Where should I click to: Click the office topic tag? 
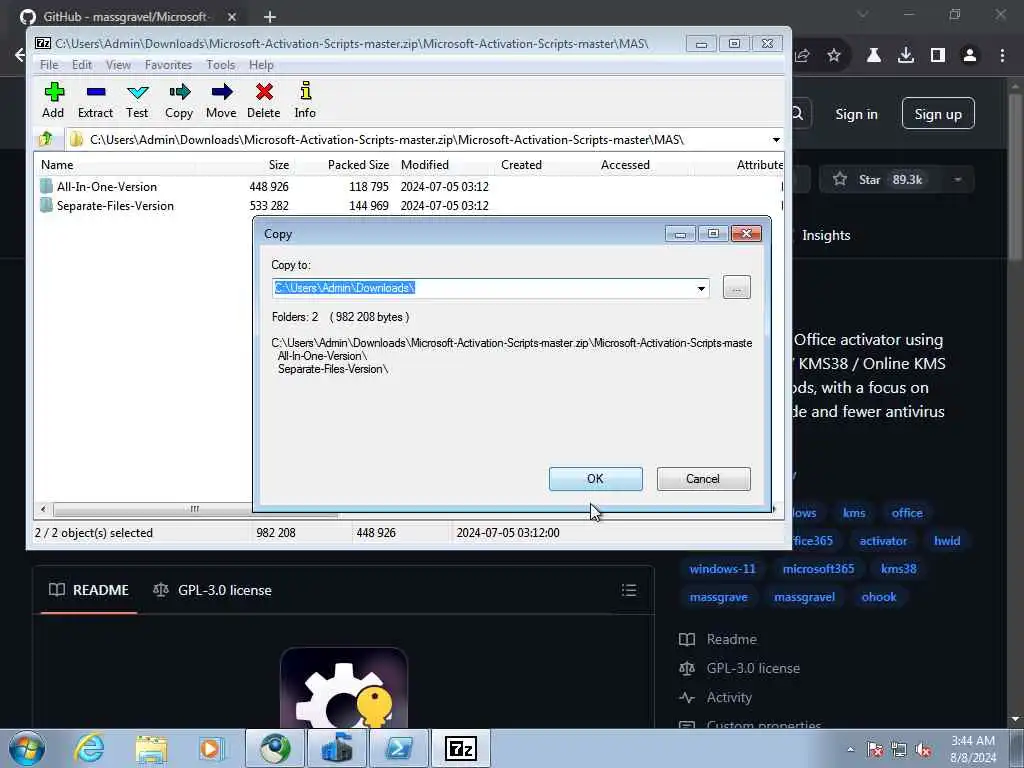907,513
